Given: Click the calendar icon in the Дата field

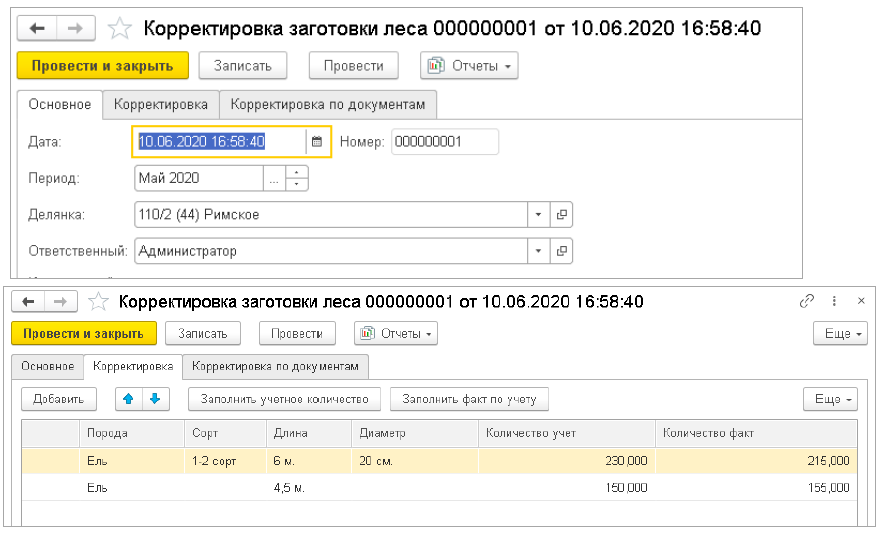Looking at the screenshot, I should tap(317, 142).
